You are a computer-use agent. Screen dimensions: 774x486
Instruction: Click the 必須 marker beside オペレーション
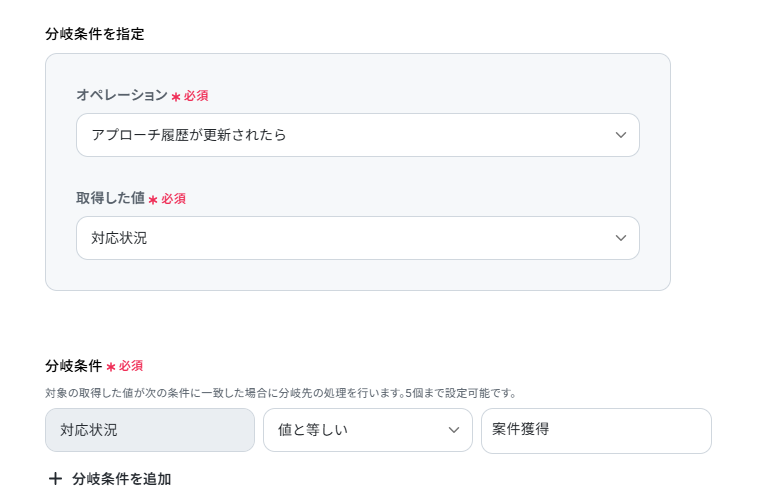(196, 96)
